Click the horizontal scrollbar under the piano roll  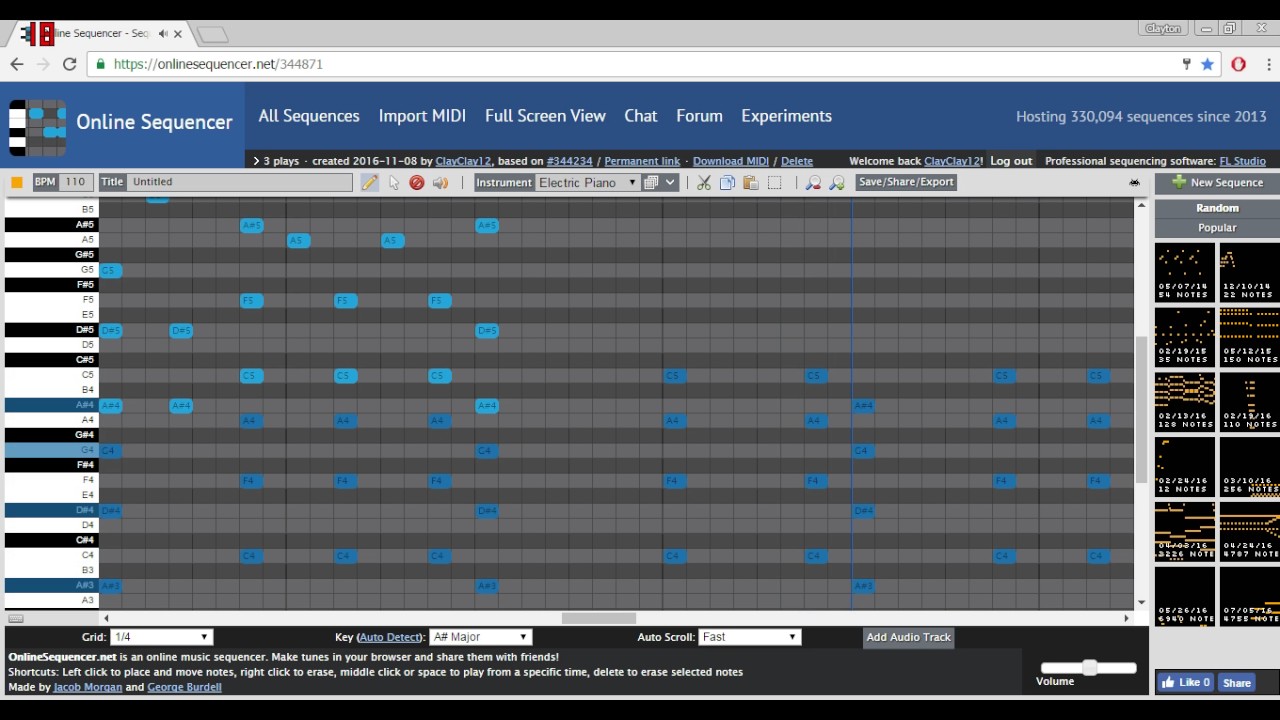[598, 618]
